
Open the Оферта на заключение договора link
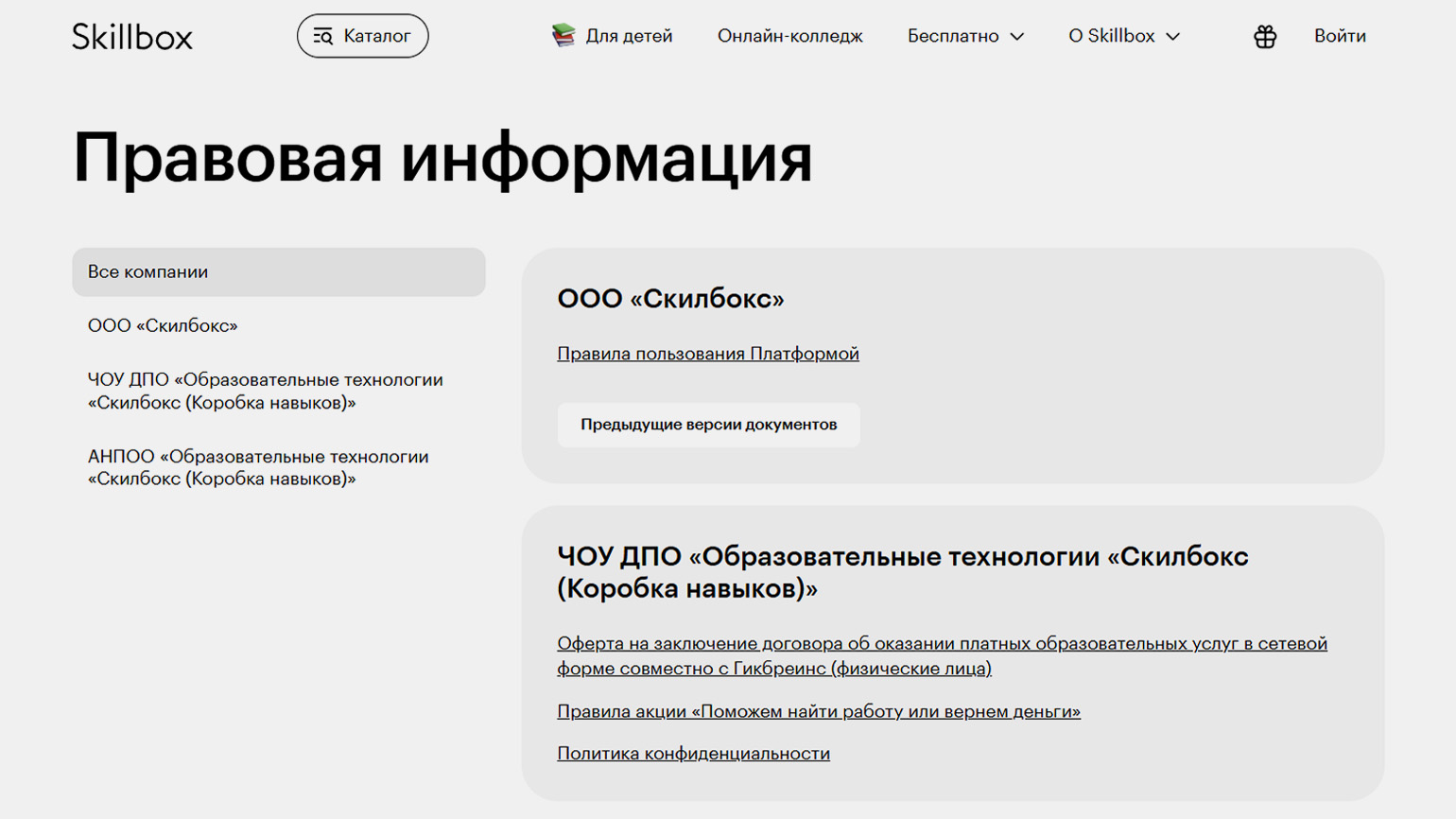(942, 655)
